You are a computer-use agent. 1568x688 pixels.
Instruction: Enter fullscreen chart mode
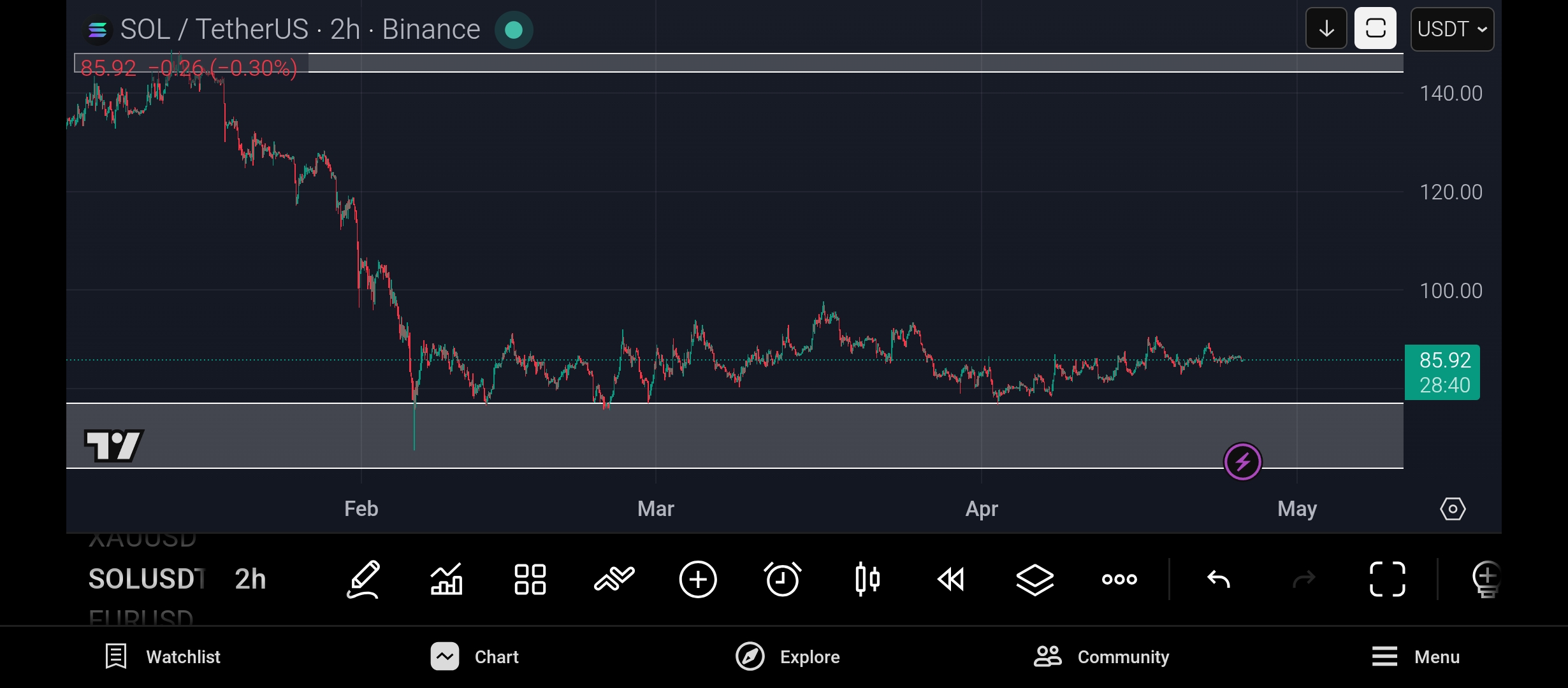coord(1388,579)
